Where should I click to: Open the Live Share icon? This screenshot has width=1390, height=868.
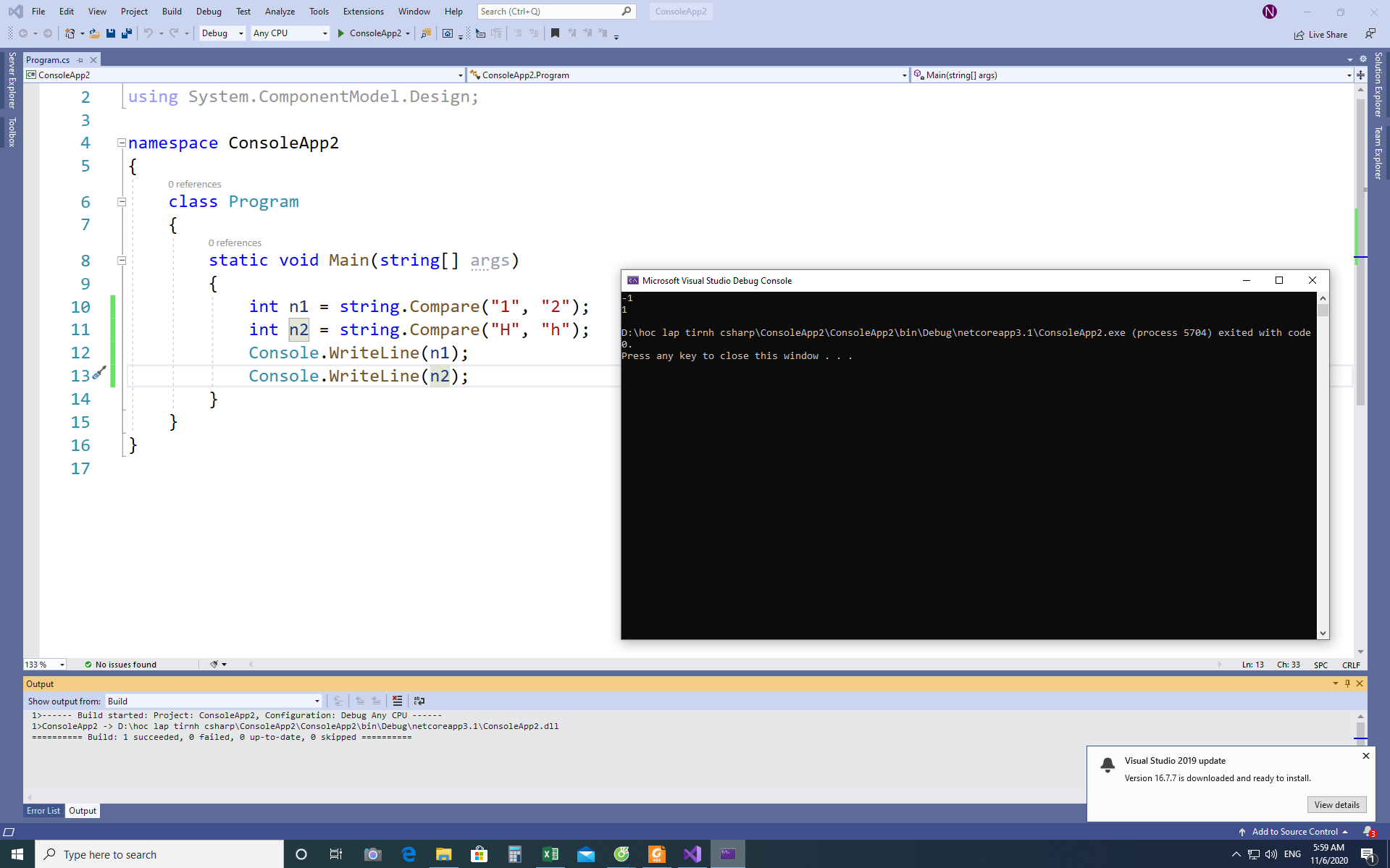click(1299, 35)
